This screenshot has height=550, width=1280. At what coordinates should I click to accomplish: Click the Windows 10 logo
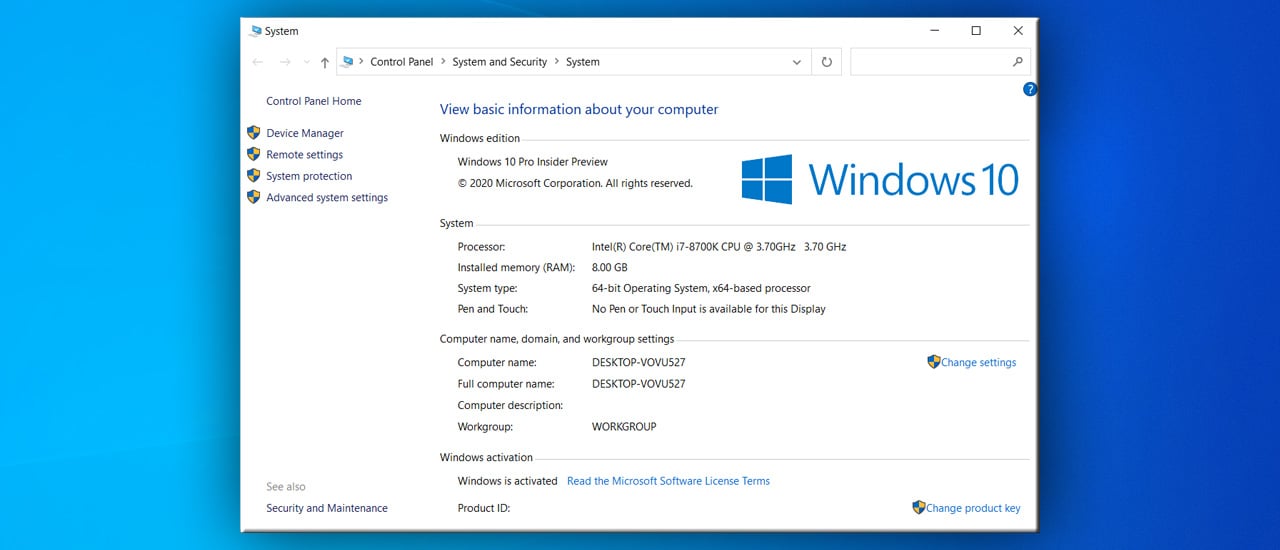[x=880, y=179]
